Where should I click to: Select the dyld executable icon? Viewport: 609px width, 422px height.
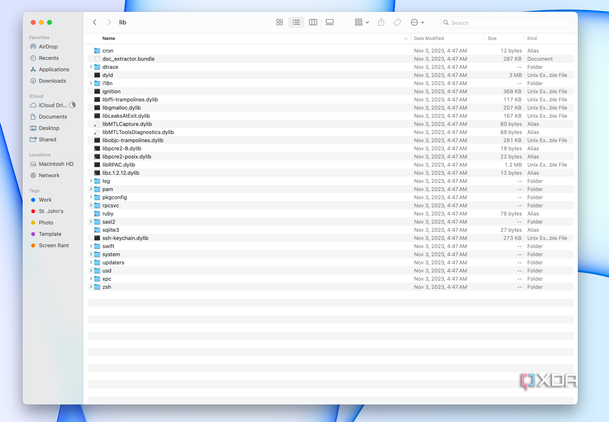click(x=97, y=75)
